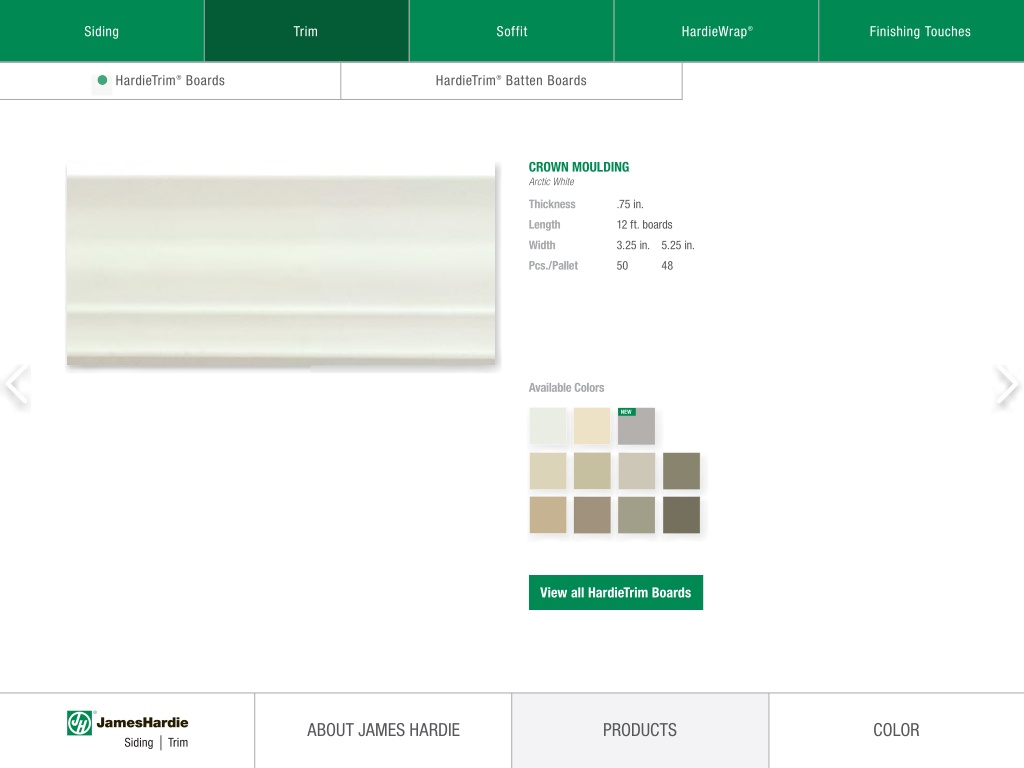This screenshot has width=1024, height=768.
Task: Click the 12 ft. boards length value
Action: [644, 225]
